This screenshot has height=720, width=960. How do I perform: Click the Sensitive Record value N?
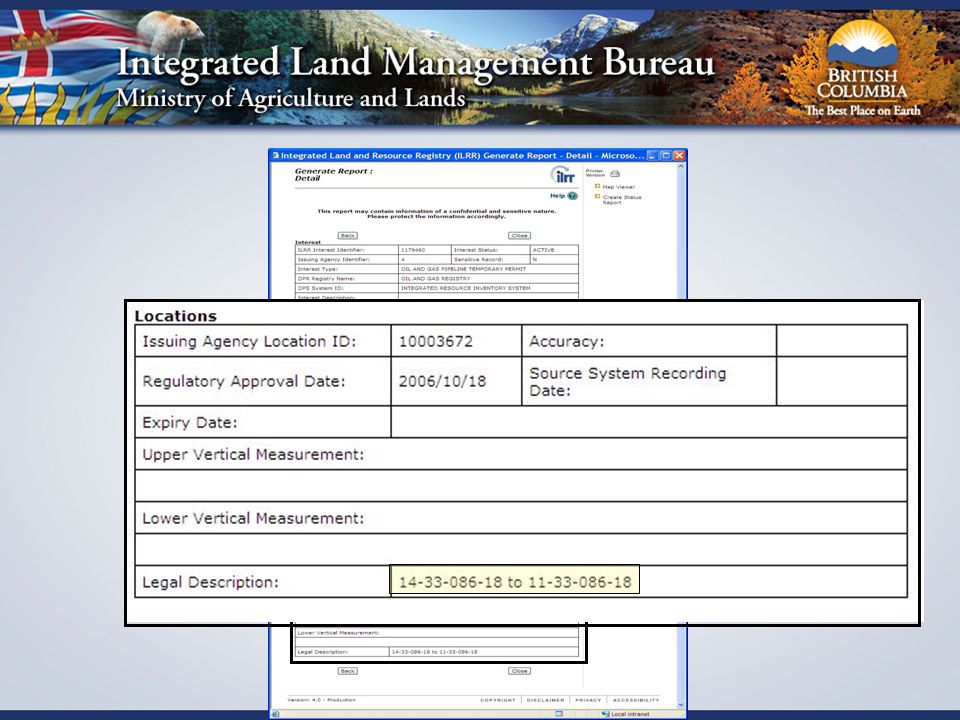(x=534, y=260)
